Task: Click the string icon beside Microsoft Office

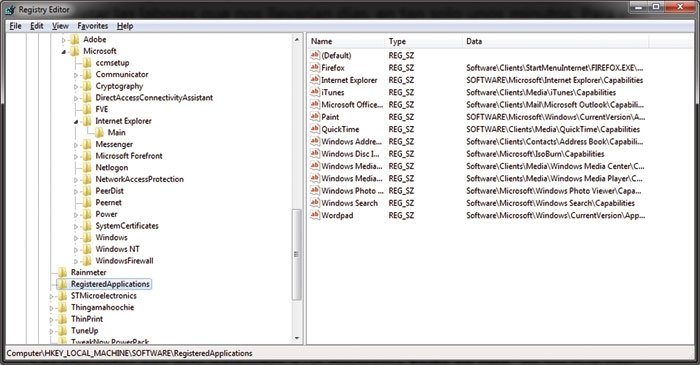Action: click(x=315, y=104)
